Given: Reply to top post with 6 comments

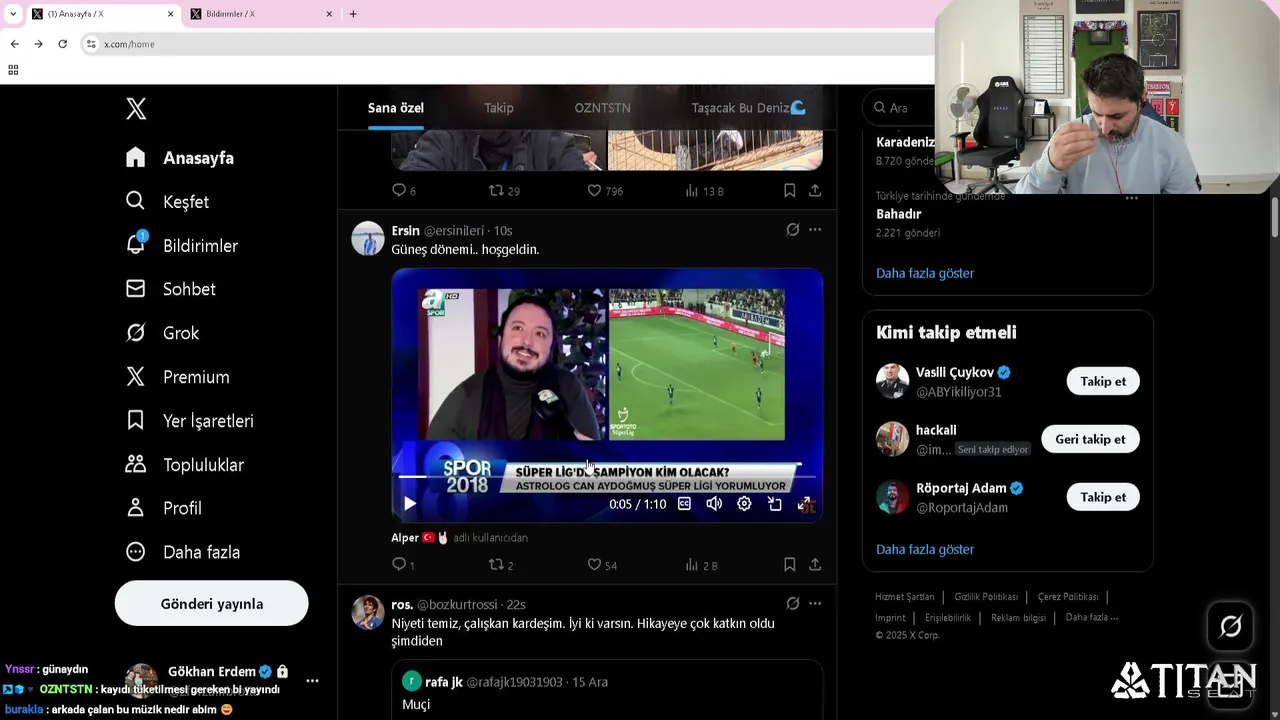Looking at the screenshot, I should [403, 190].
